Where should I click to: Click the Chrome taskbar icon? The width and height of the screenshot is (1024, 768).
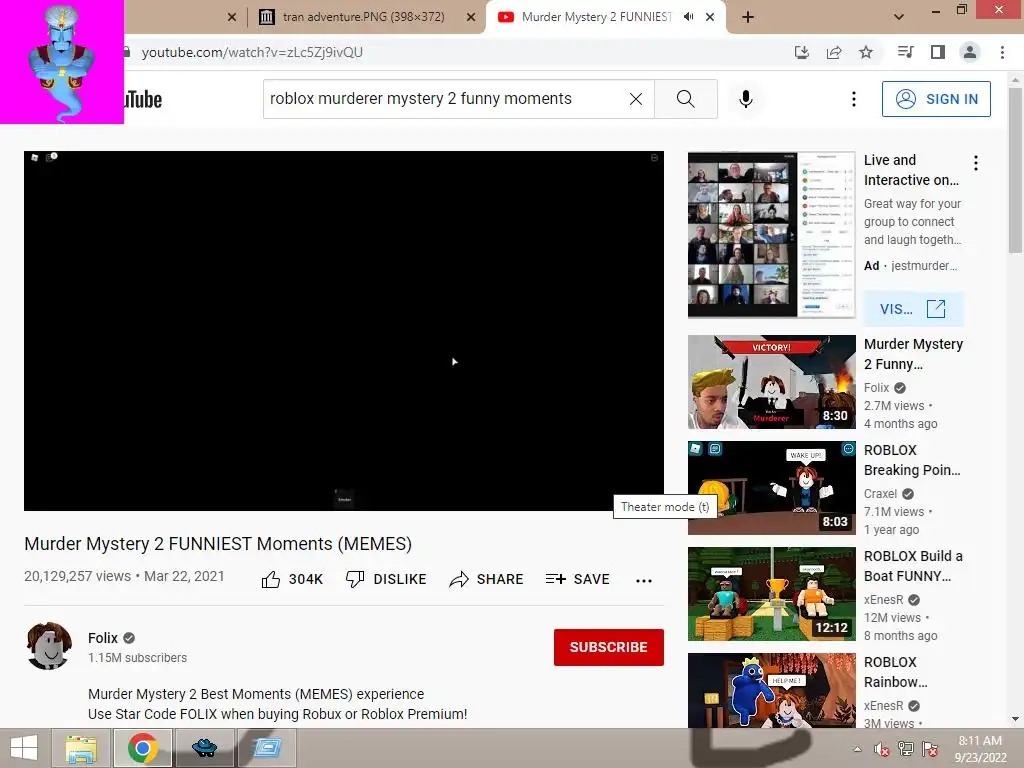[142, 748]
